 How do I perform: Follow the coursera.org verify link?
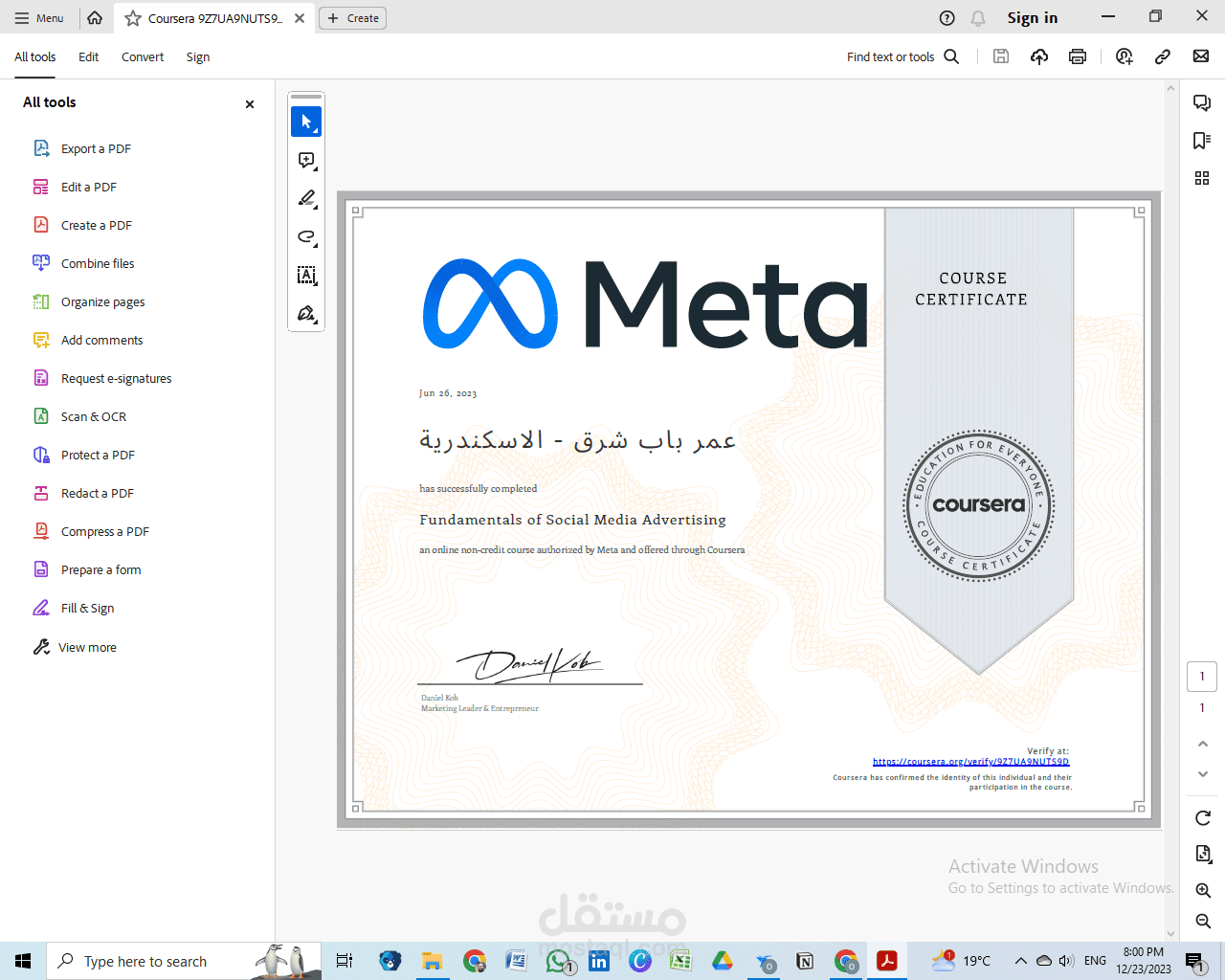(x=970, y=762)
